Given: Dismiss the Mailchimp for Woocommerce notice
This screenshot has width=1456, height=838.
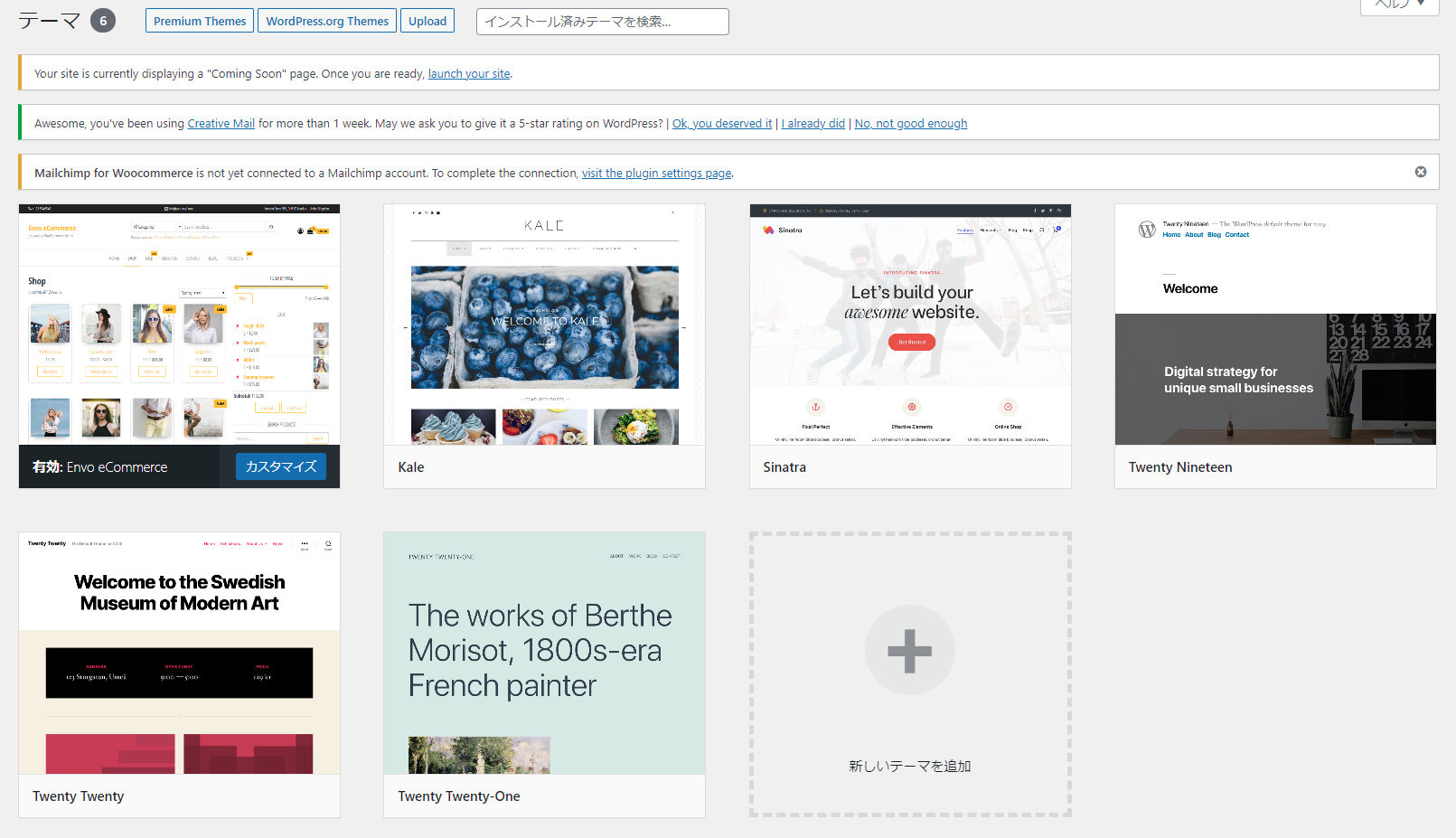Looking at the screenshot, I should pyautogui.click(x=1421, y=172).
